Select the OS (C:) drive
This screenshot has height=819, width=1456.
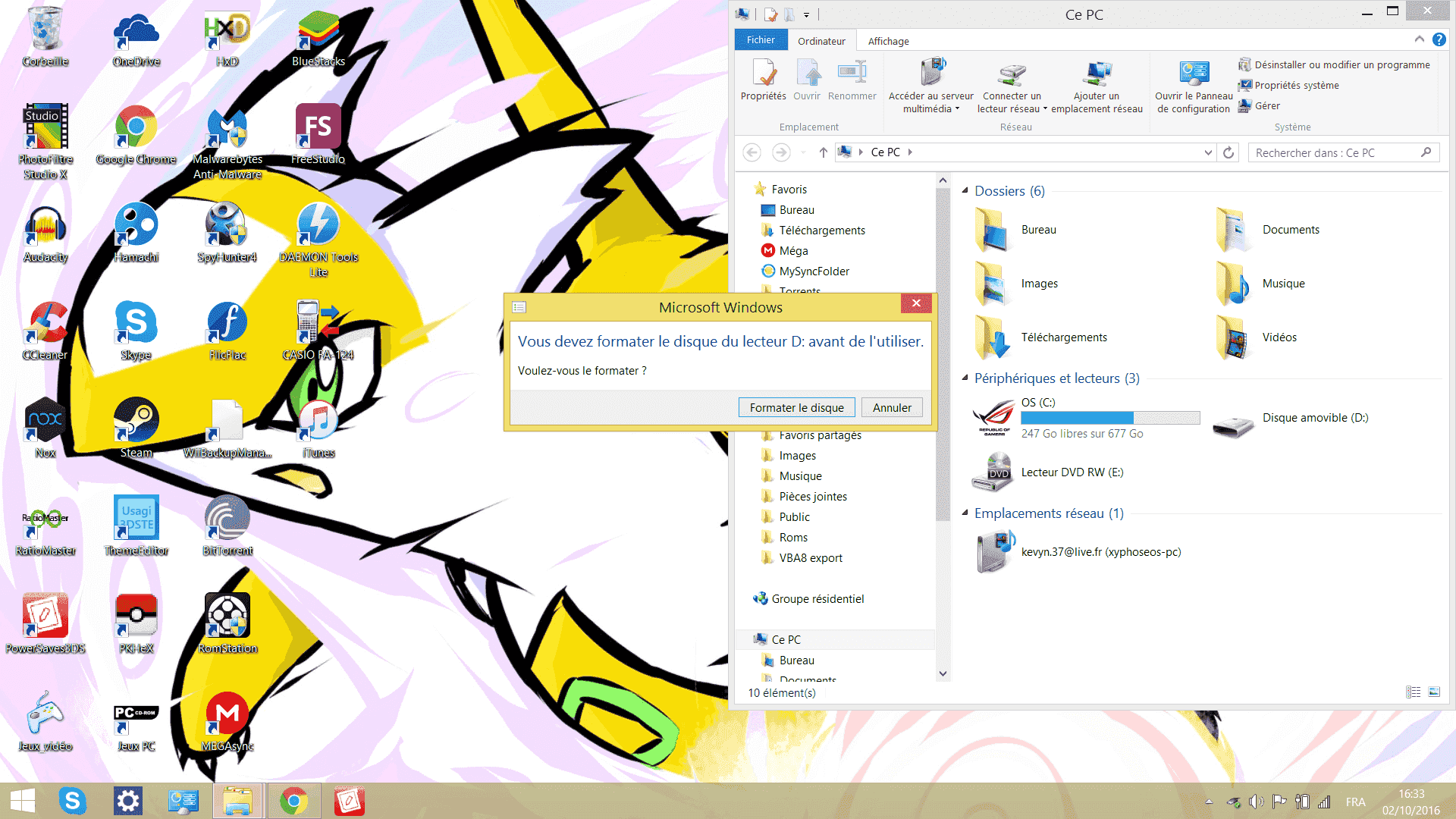tap(1087, 418)
